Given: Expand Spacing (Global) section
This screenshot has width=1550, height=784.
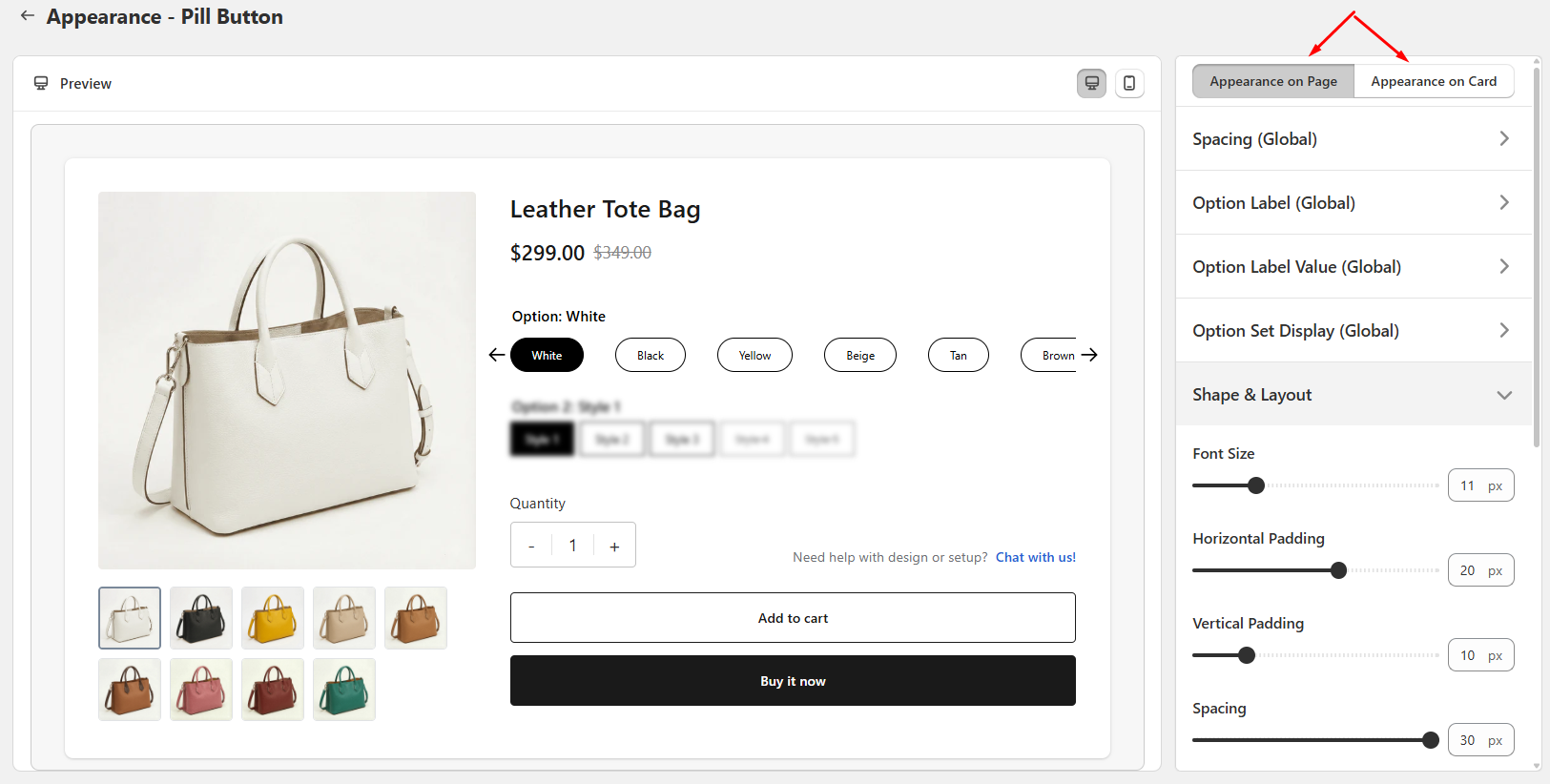Looking at the screenshot, I should click(x=1354, y=138).
